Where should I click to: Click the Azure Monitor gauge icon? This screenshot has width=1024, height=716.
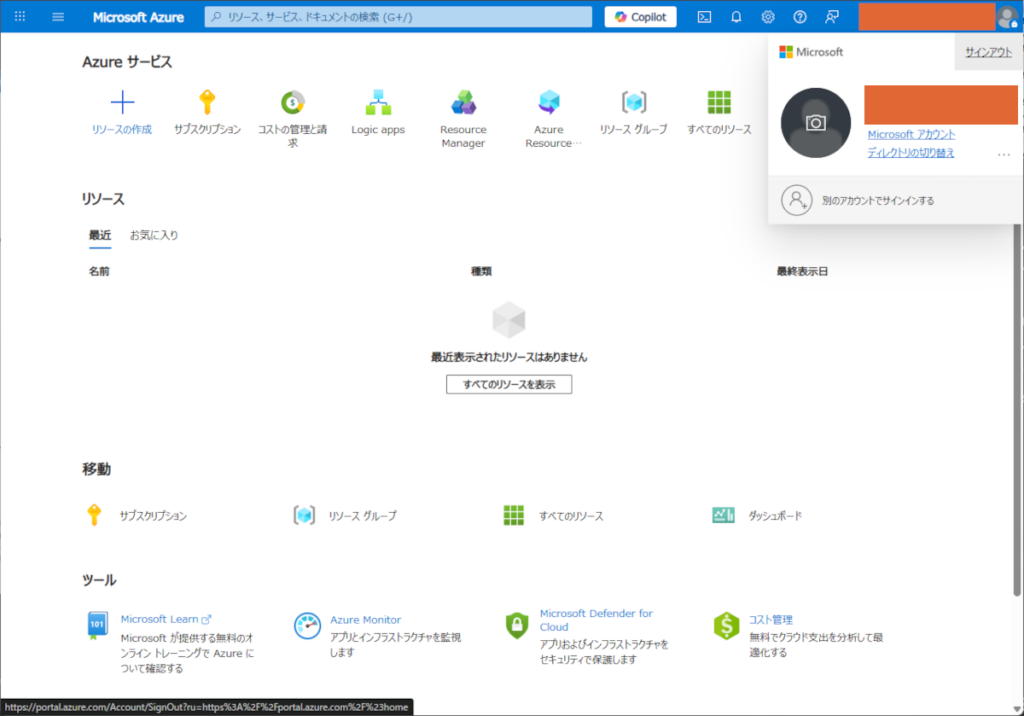[307, 626]
